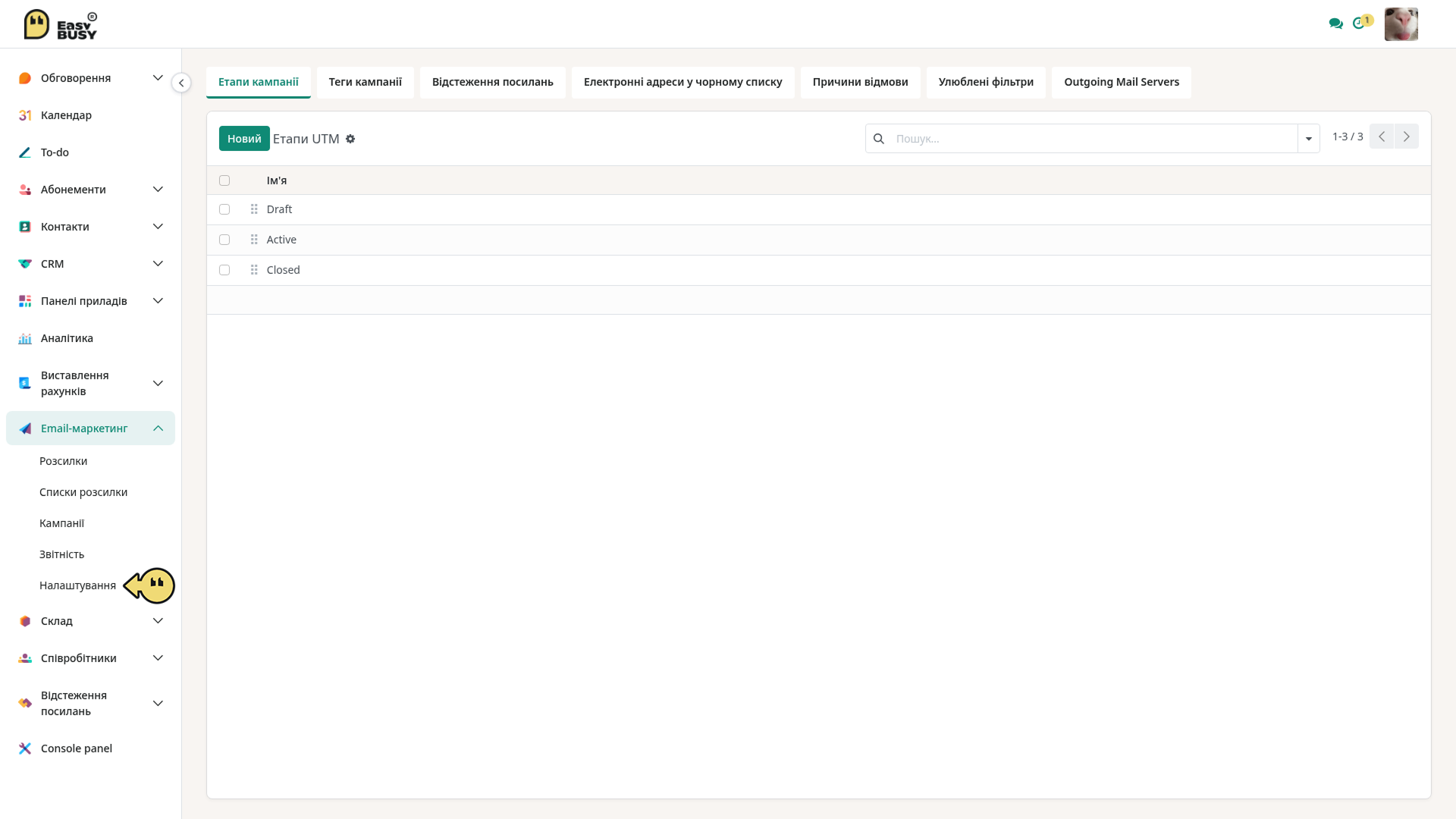
Task: Open the Абонементи icon
Action: tap(25, 190)
